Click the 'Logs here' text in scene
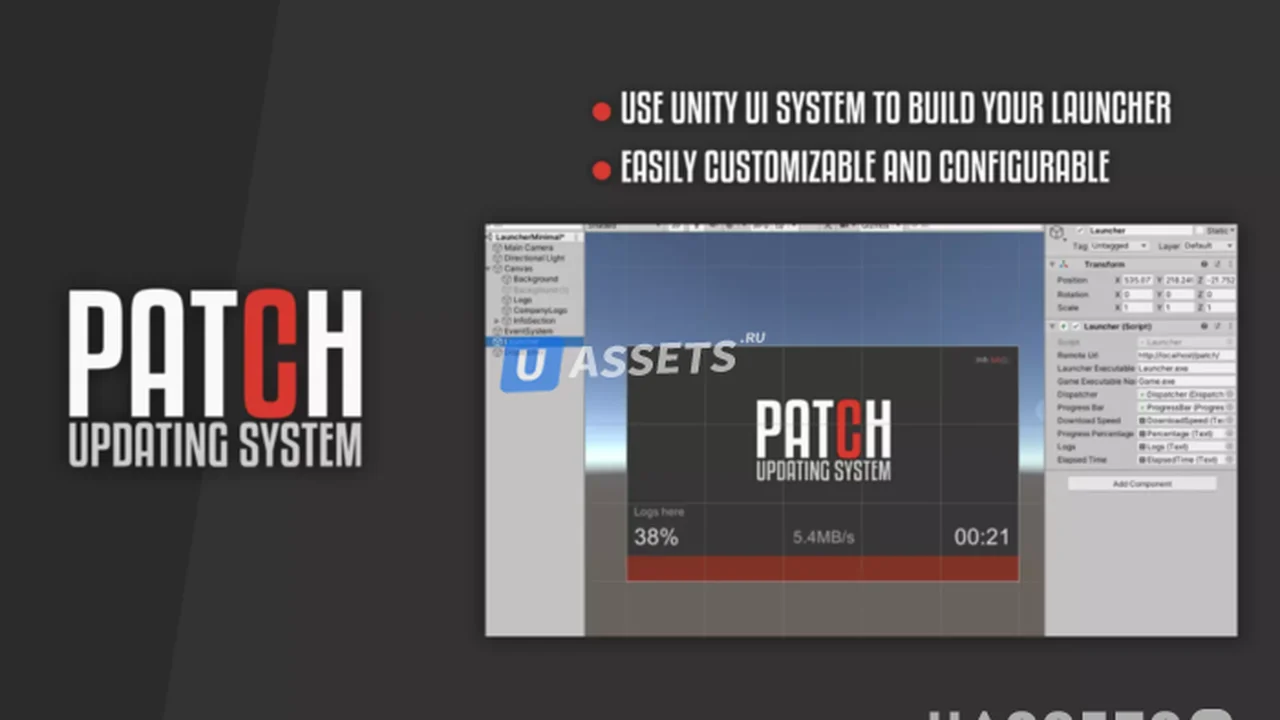Viewport: 1280px width, 720px height. [659, 511]
